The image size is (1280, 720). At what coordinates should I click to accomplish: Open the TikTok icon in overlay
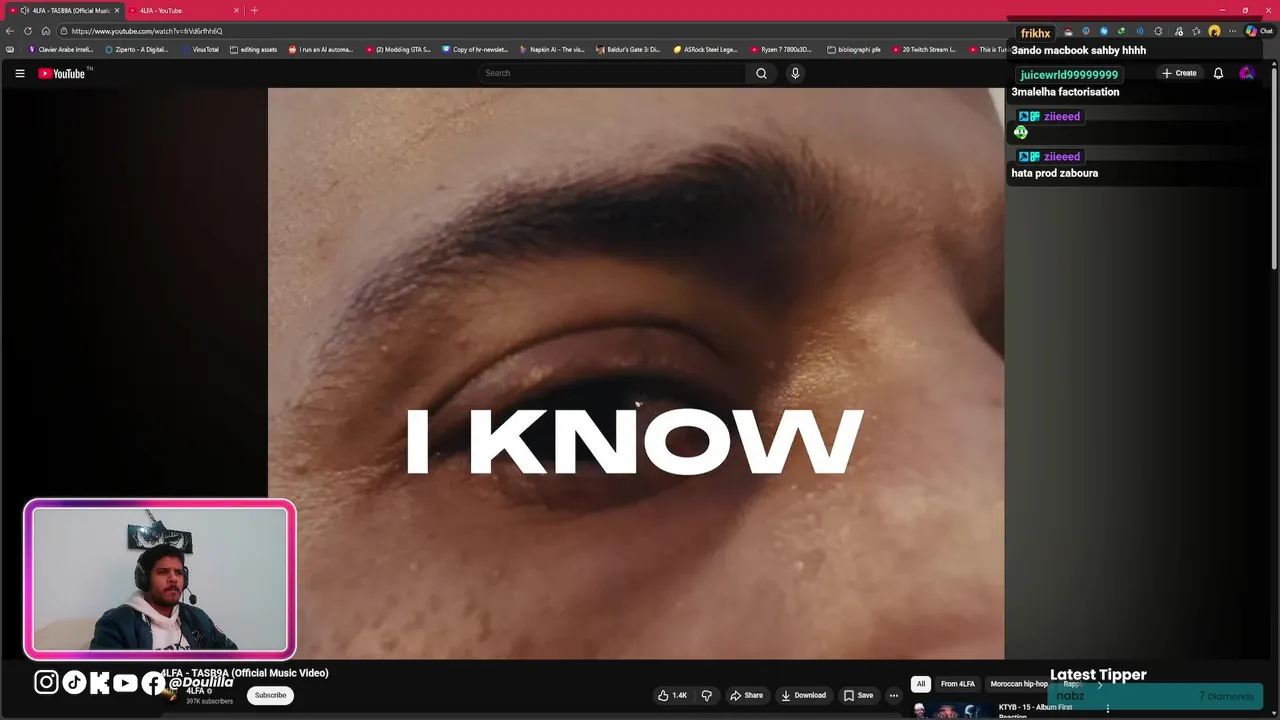[74, 682]
